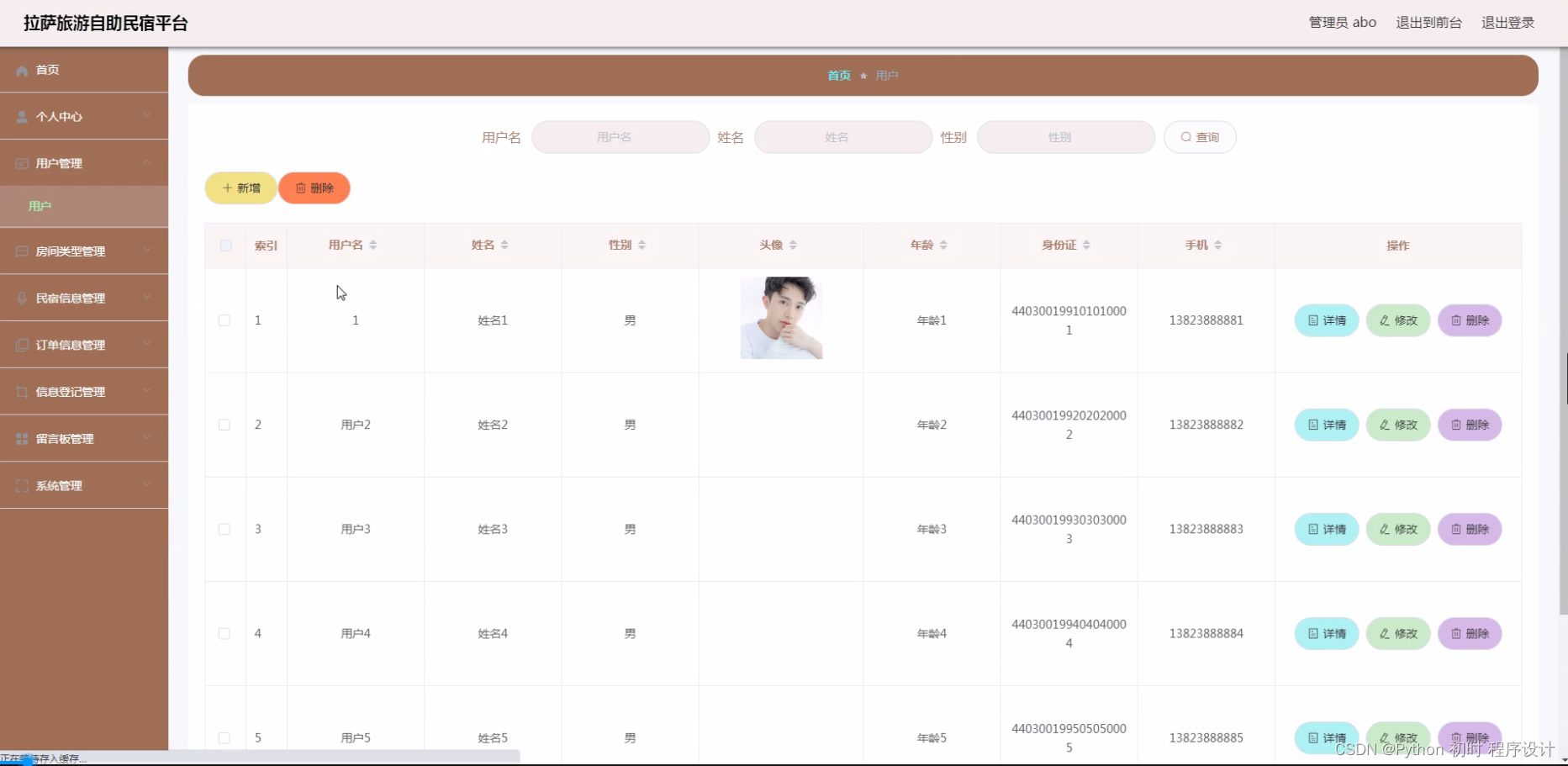Open 详情 for the 用户2 row
The height and width of the screenshot is (766, 1568).
(x=1327, y=425)
